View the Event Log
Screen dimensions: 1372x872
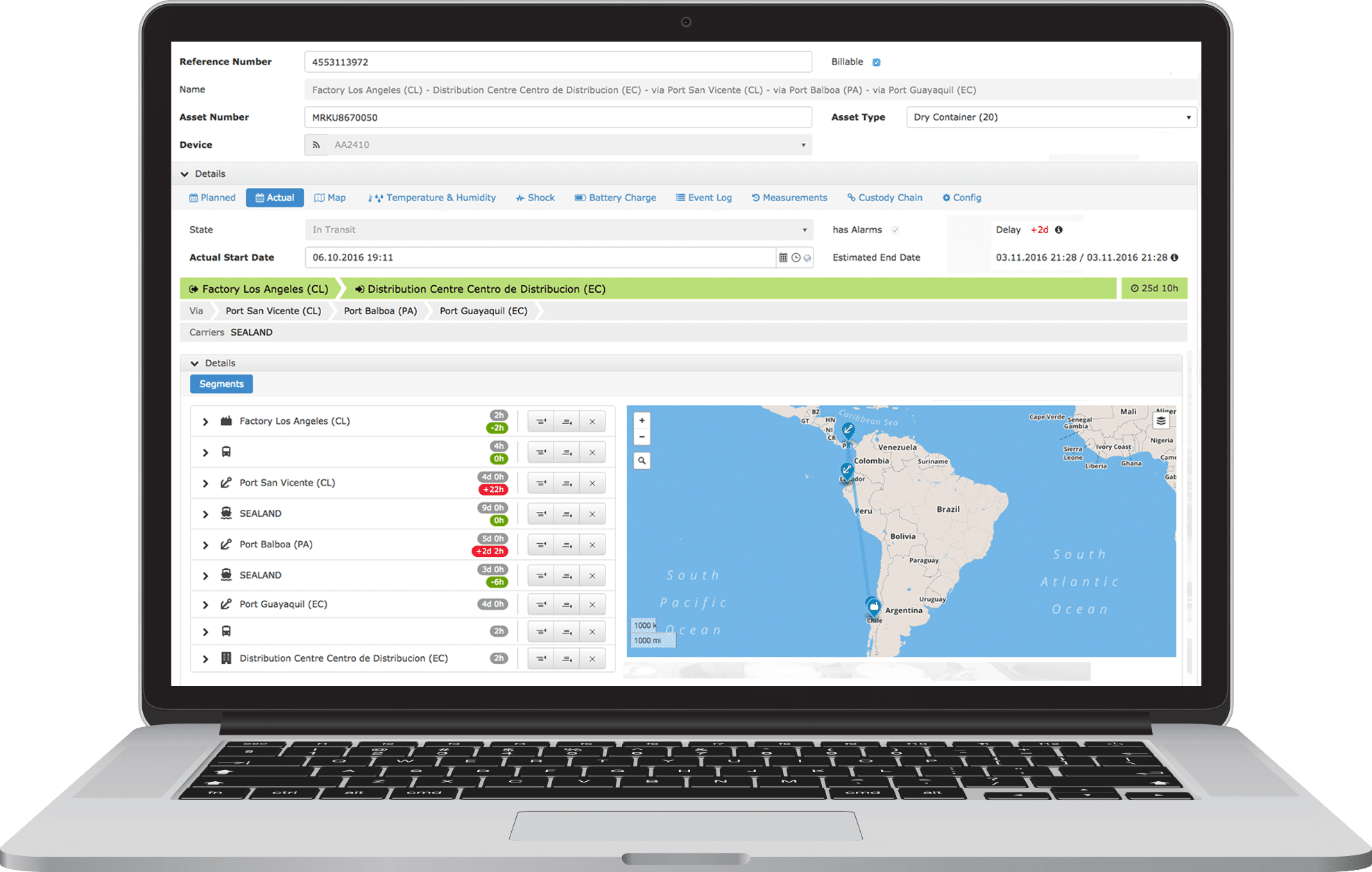coord(703,198)
